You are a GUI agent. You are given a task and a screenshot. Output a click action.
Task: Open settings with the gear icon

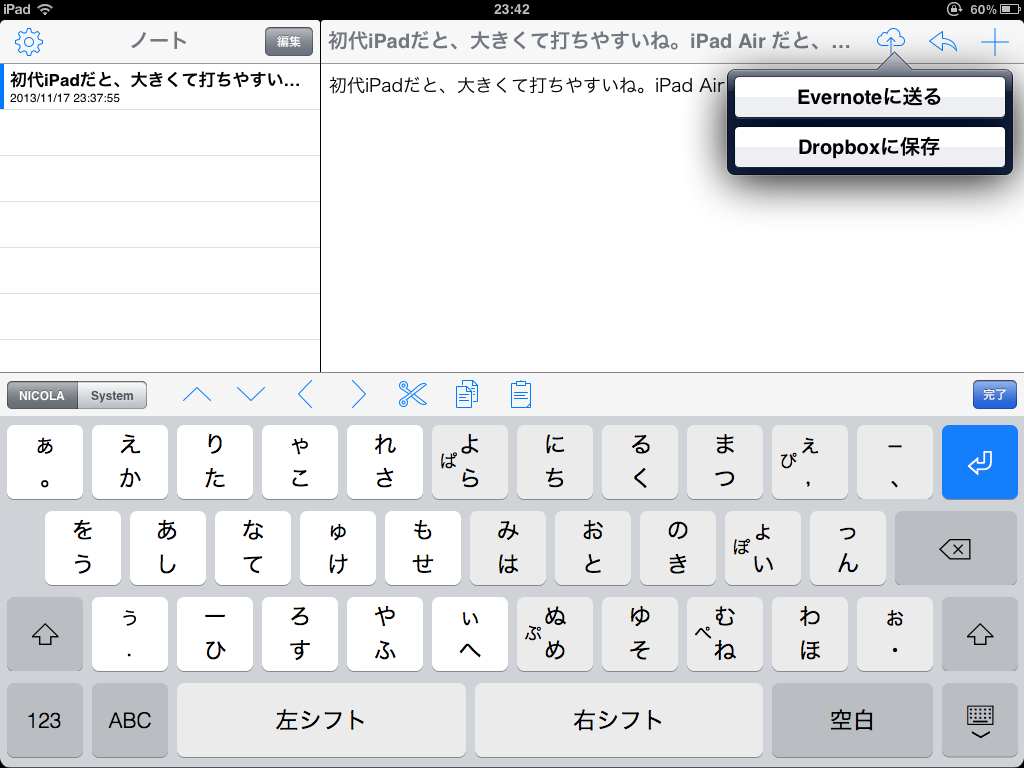pyautogui.click(x=29, y=42)
